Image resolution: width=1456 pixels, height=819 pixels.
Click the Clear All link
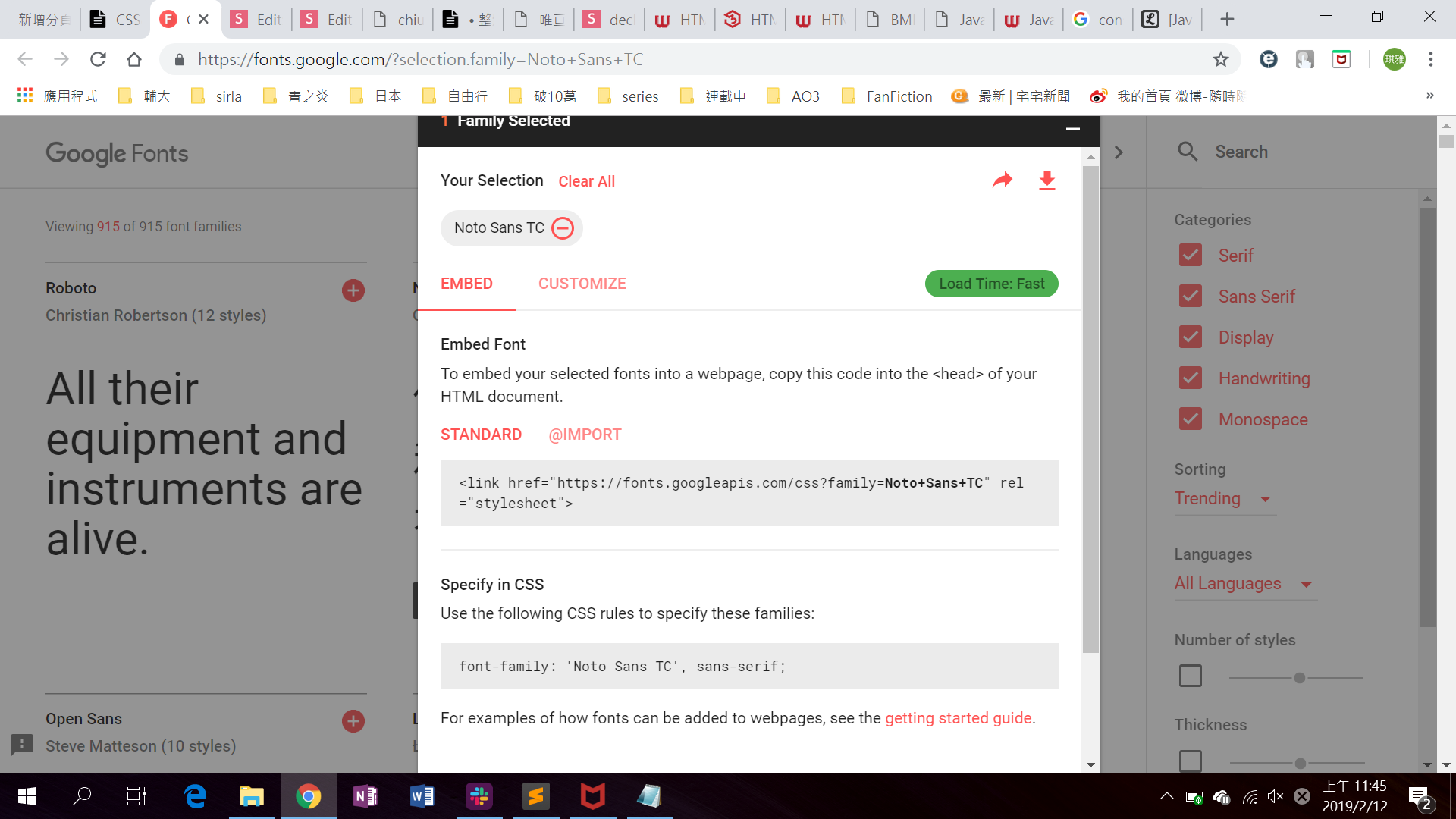click(x=586, y=181)
